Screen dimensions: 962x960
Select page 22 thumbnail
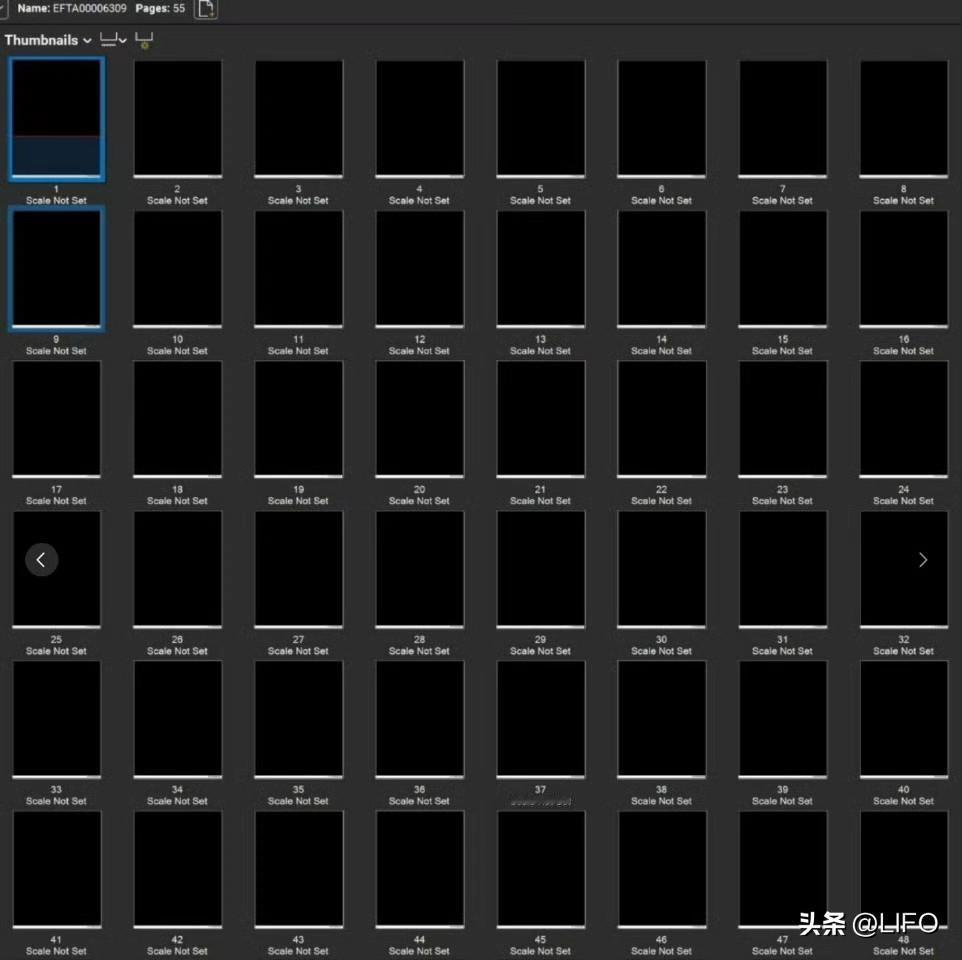pos(661,420)
